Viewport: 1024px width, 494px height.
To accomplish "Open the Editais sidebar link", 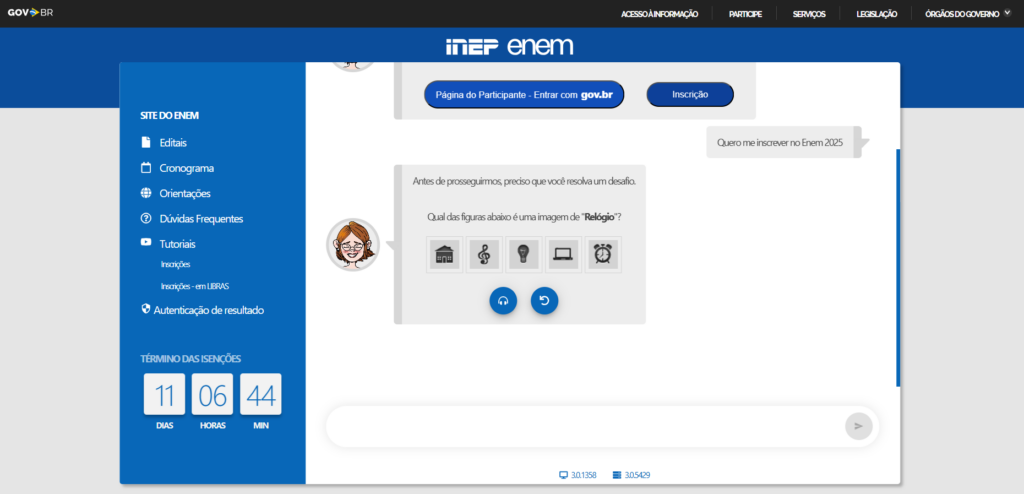I will click(x=172, y=143).
